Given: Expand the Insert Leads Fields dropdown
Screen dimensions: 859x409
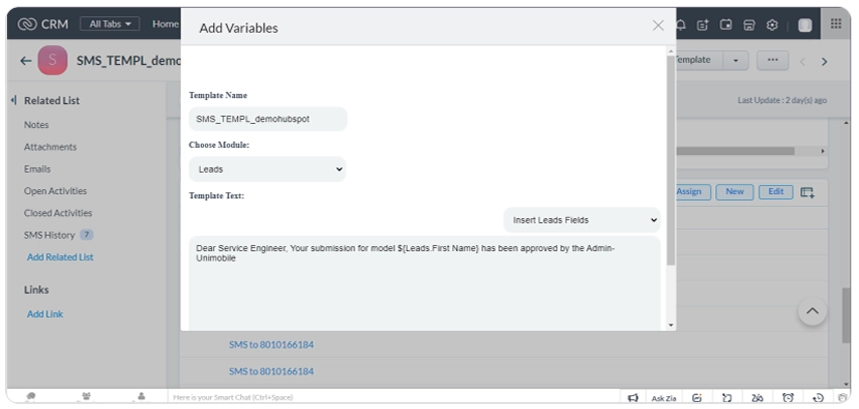Looking at the screenshot, I should tap(581, 219).
